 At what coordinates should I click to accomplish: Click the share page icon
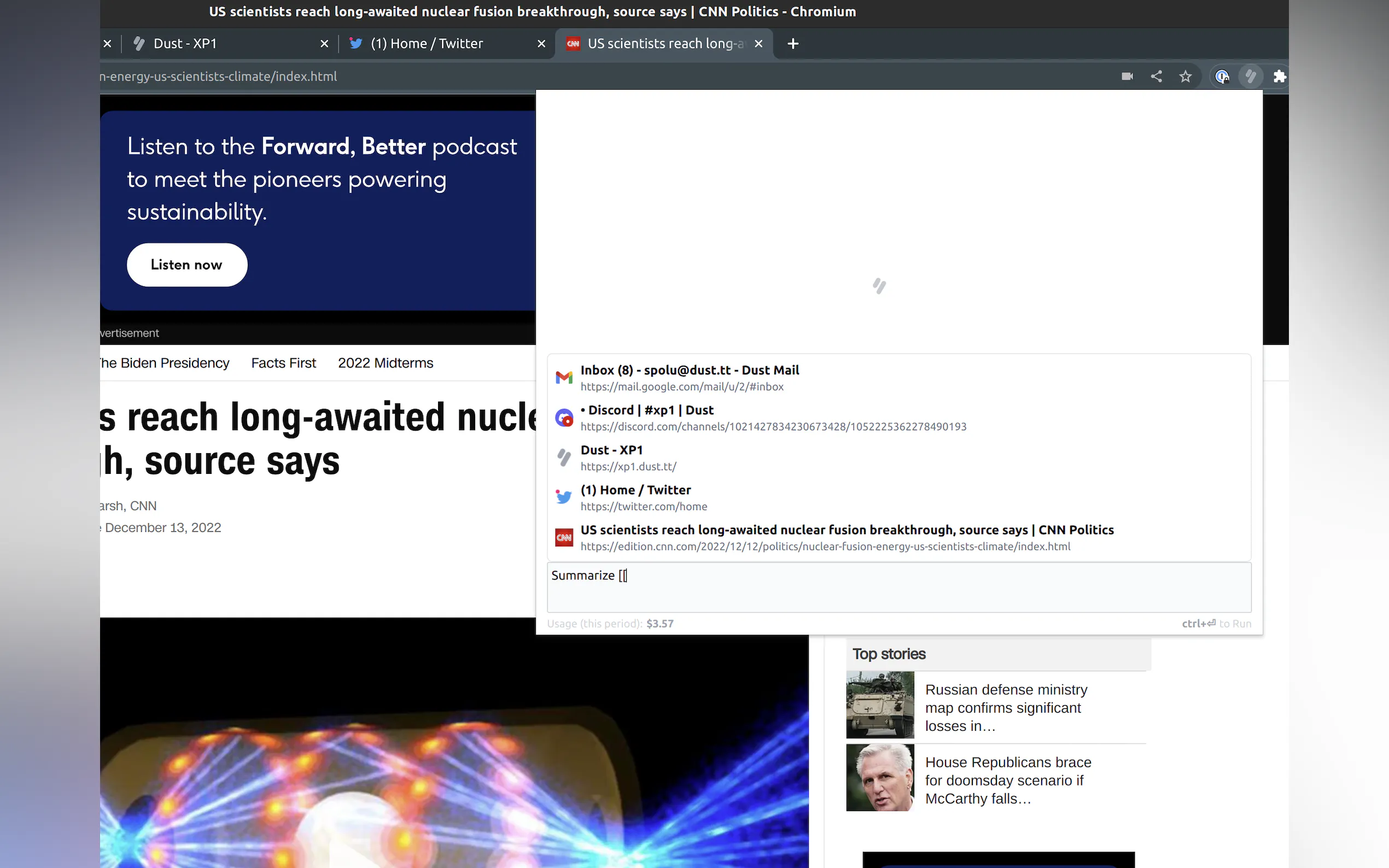pos(1156,77)
